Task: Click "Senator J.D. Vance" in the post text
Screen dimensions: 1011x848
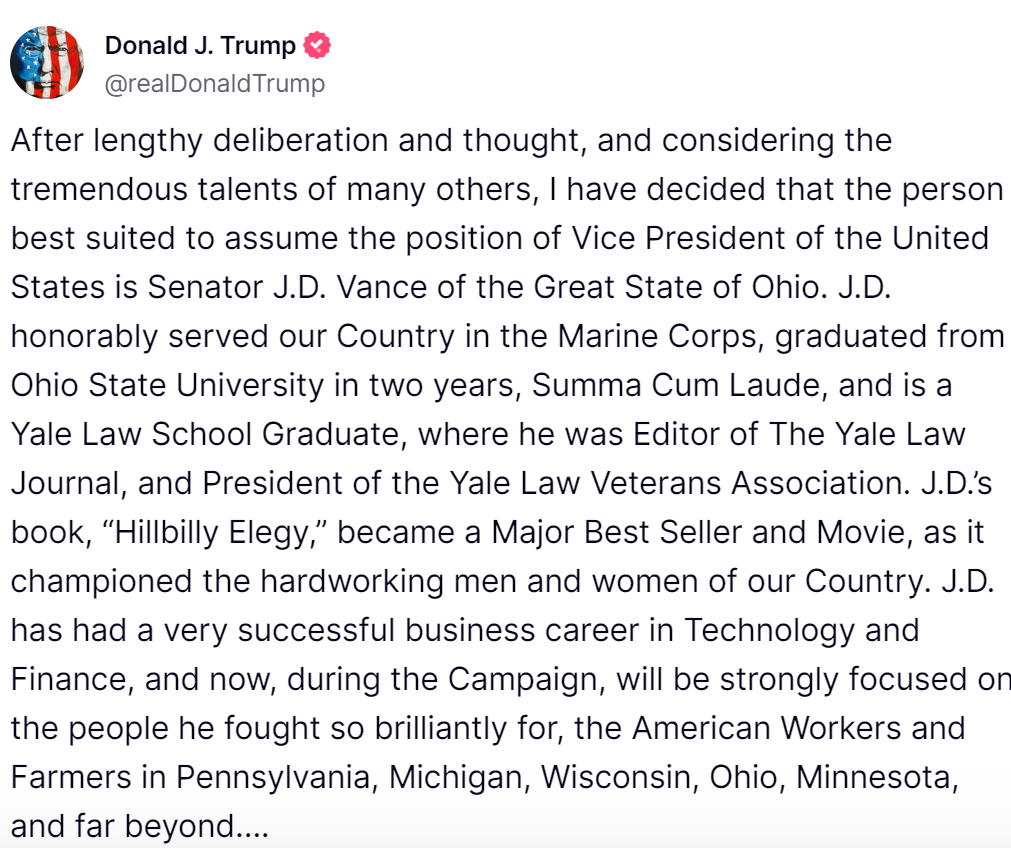Action: pos(287,287)
